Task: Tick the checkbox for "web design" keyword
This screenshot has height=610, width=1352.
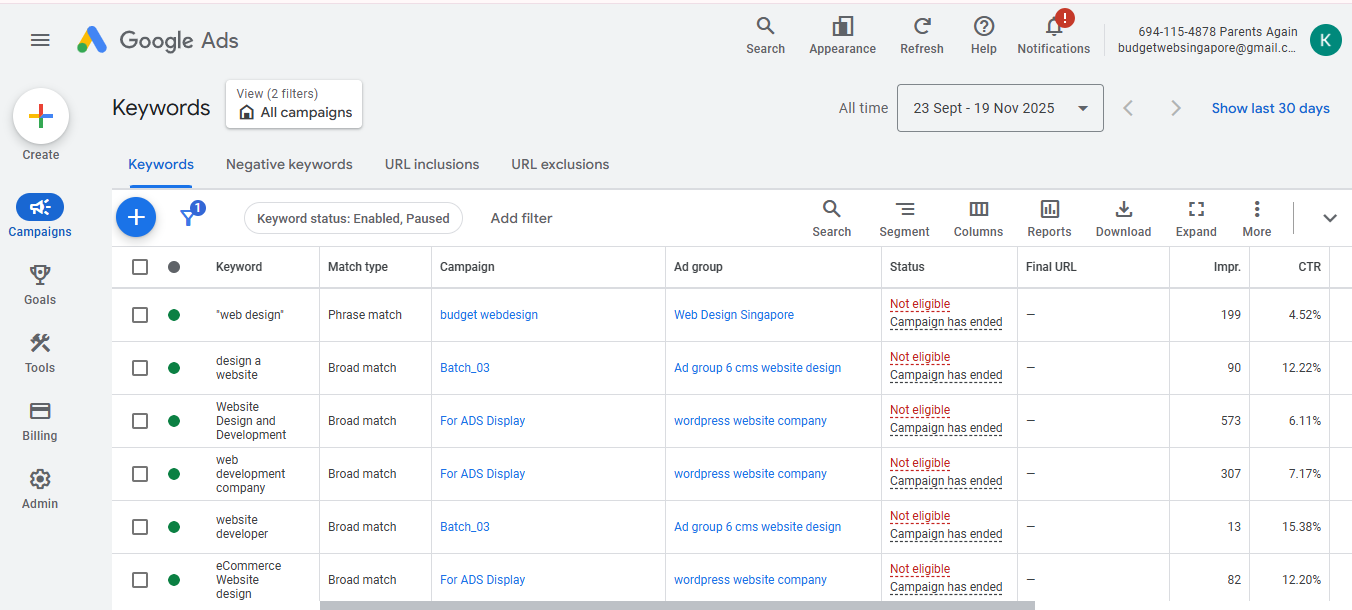Action: coord(140,315)
